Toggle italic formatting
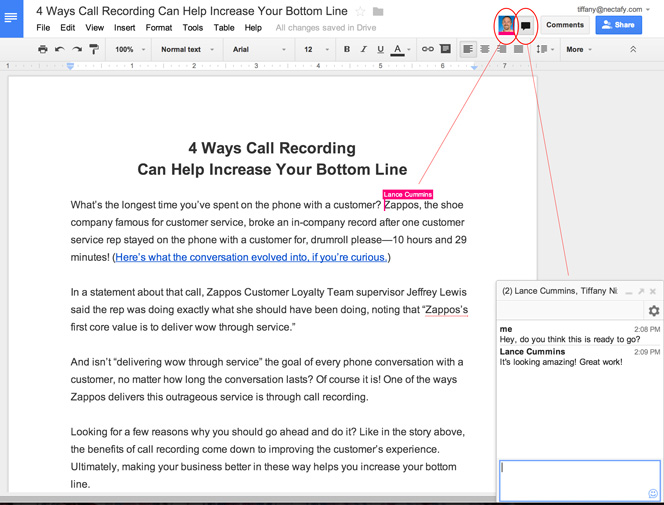 (x=363, y=49)
